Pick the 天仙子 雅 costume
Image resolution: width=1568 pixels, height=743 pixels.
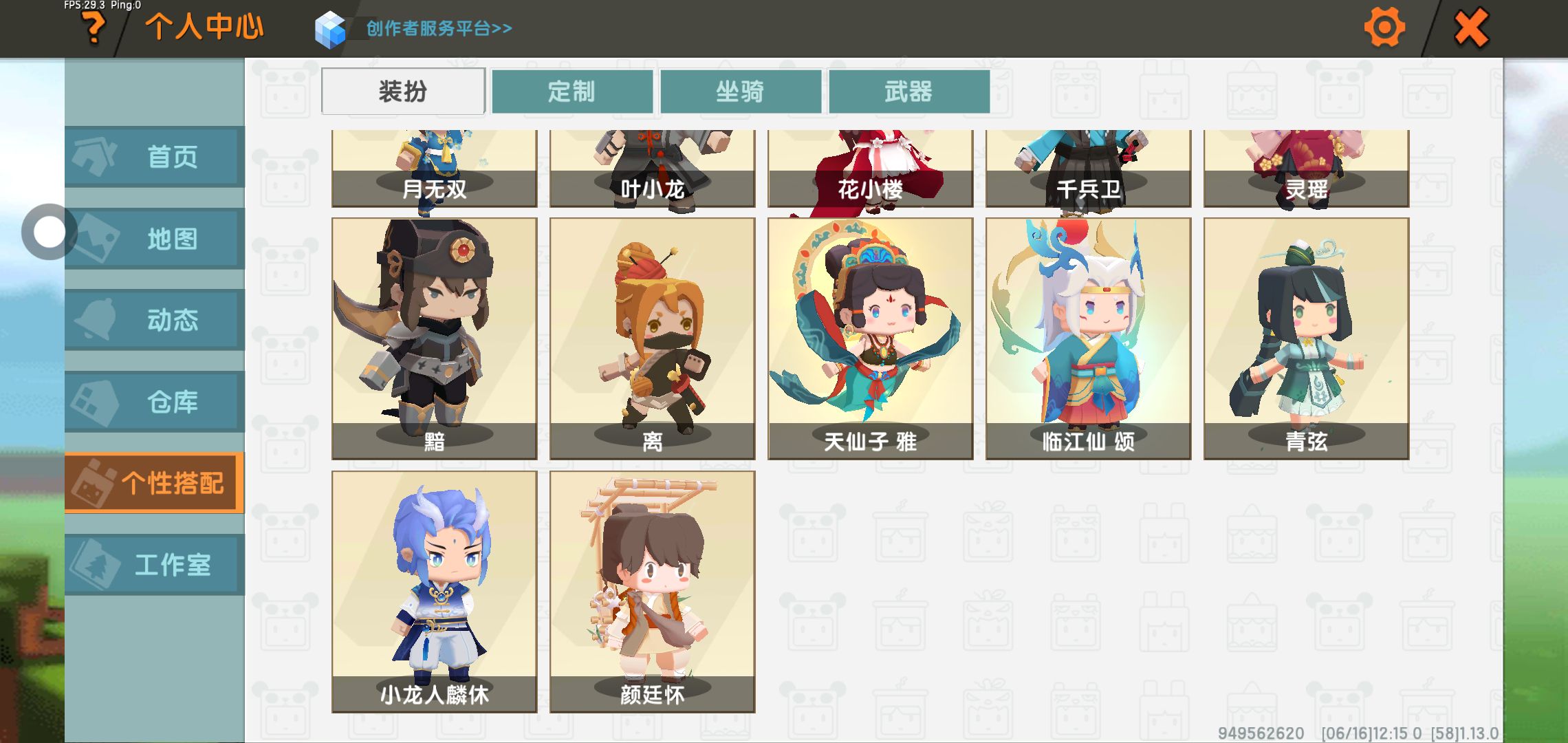click(870, 338)
